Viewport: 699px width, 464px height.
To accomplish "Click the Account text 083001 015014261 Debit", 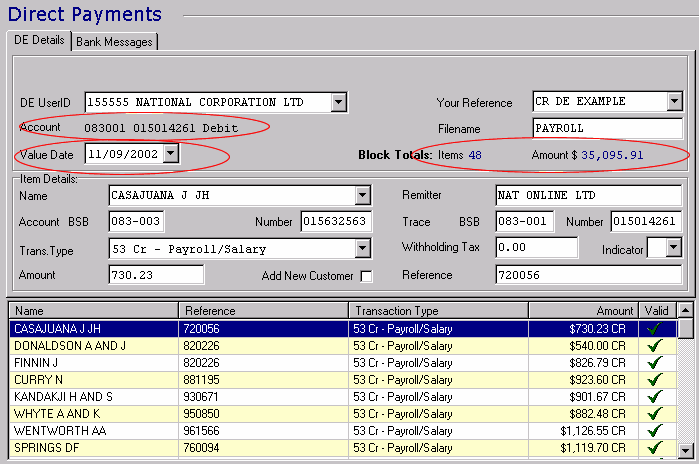I will click(x=161, y=128).
